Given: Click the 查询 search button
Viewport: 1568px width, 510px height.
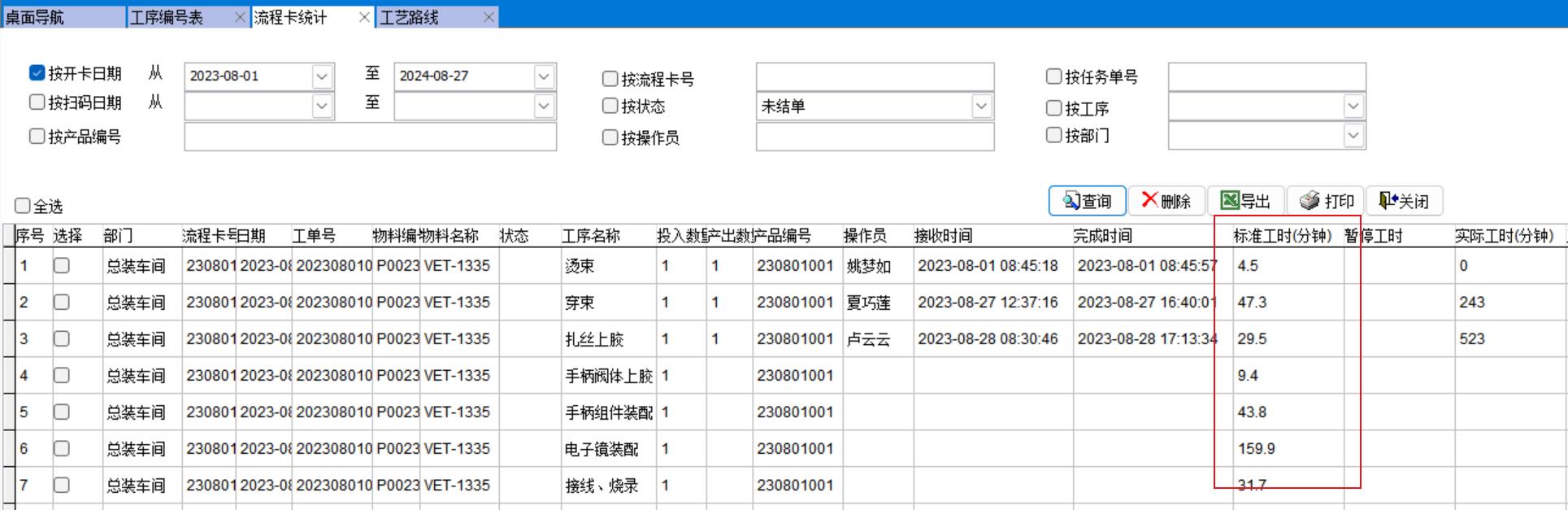Looking at the screenshot, I should [x=1087, y=201].
